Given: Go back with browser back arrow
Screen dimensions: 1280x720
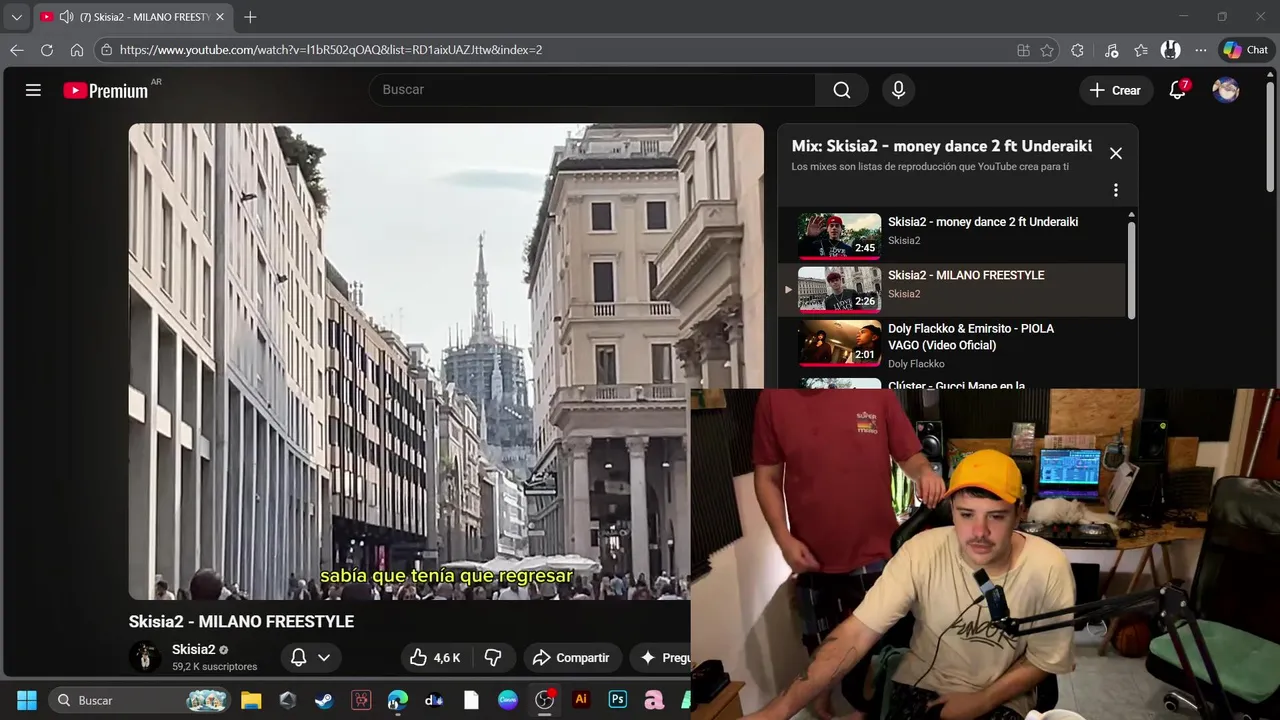Looking at the screenshot, I should pyautogui.click(x=17, y=50).
